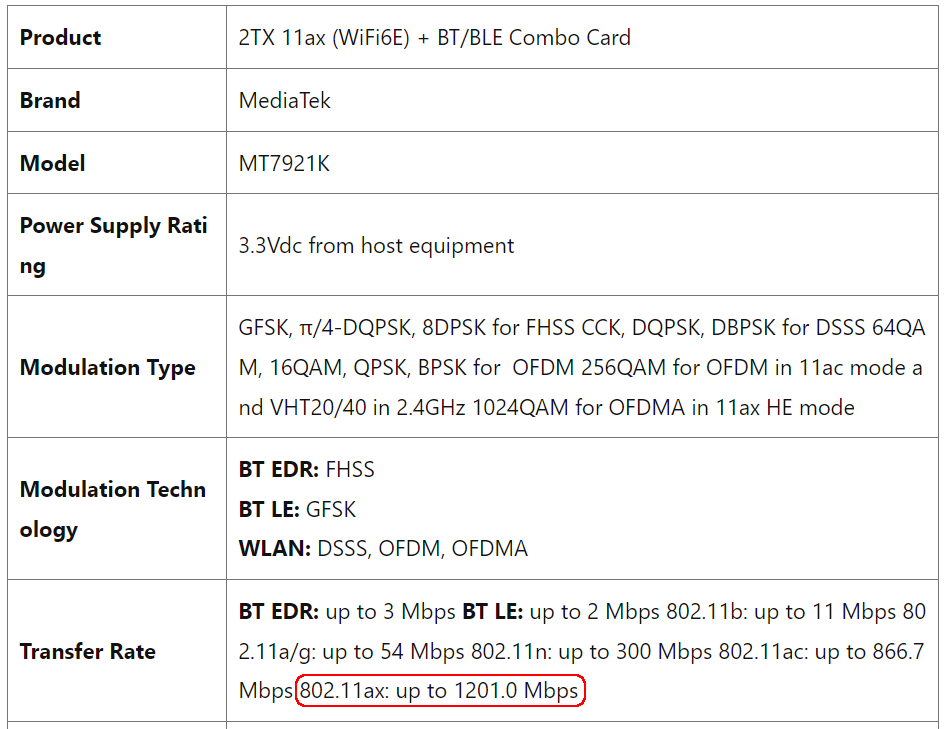
Task: Click the WLAN: DSSS, OFDM, OFDMA line
Action: click(x=383, y=549)
